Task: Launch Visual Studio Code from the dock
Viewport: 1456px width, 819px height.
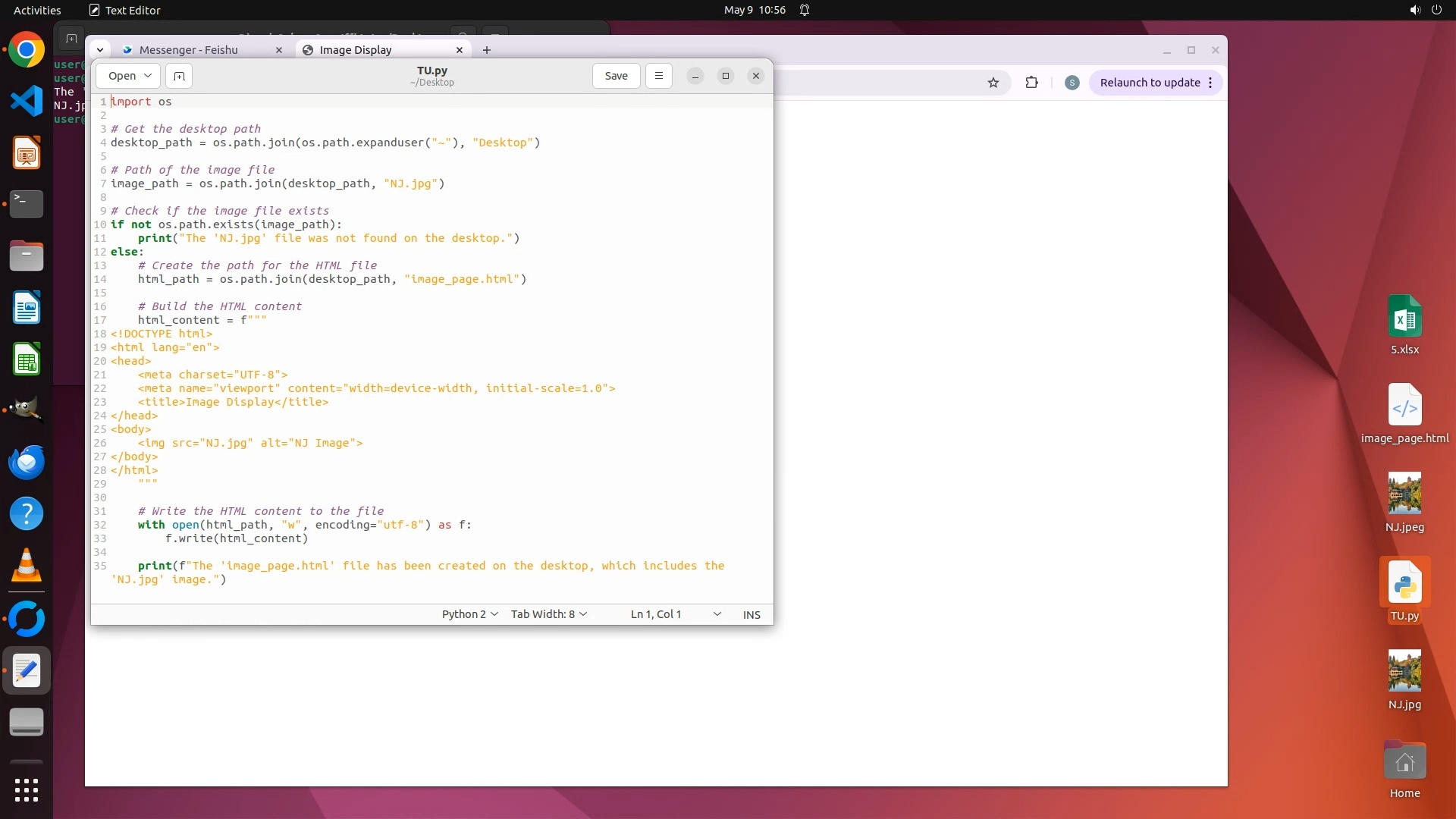Action: pos(27,101)
